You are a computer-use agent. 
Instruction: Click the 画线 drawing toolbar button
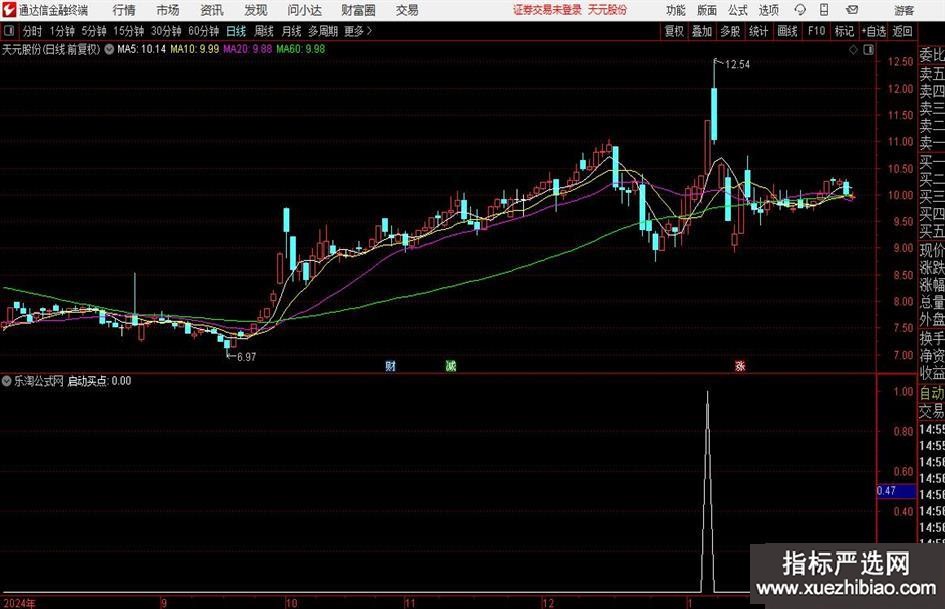[x=787, y=31]
